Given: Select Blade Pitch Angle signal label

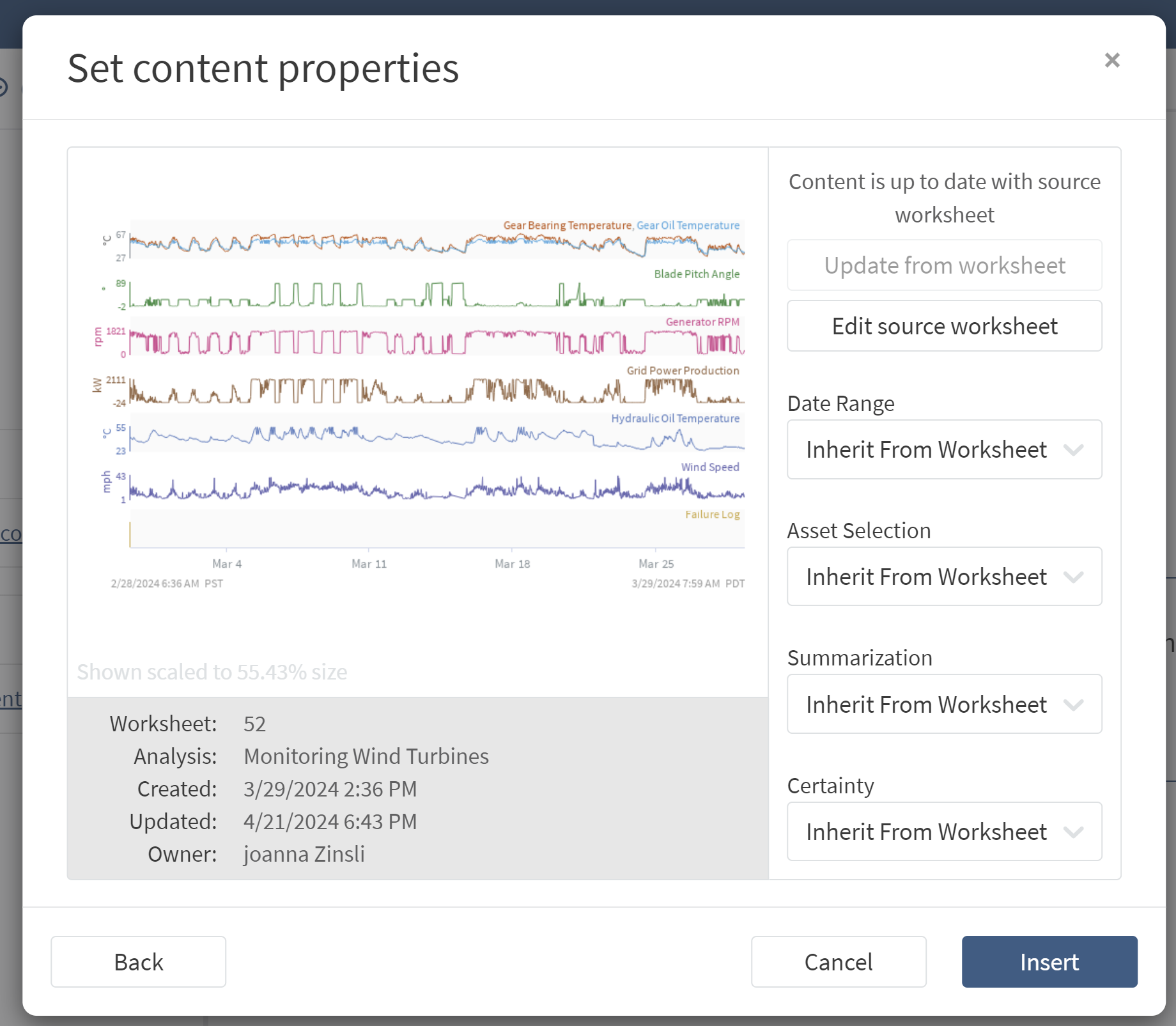Looking at the screenshot, I should 696,274.
